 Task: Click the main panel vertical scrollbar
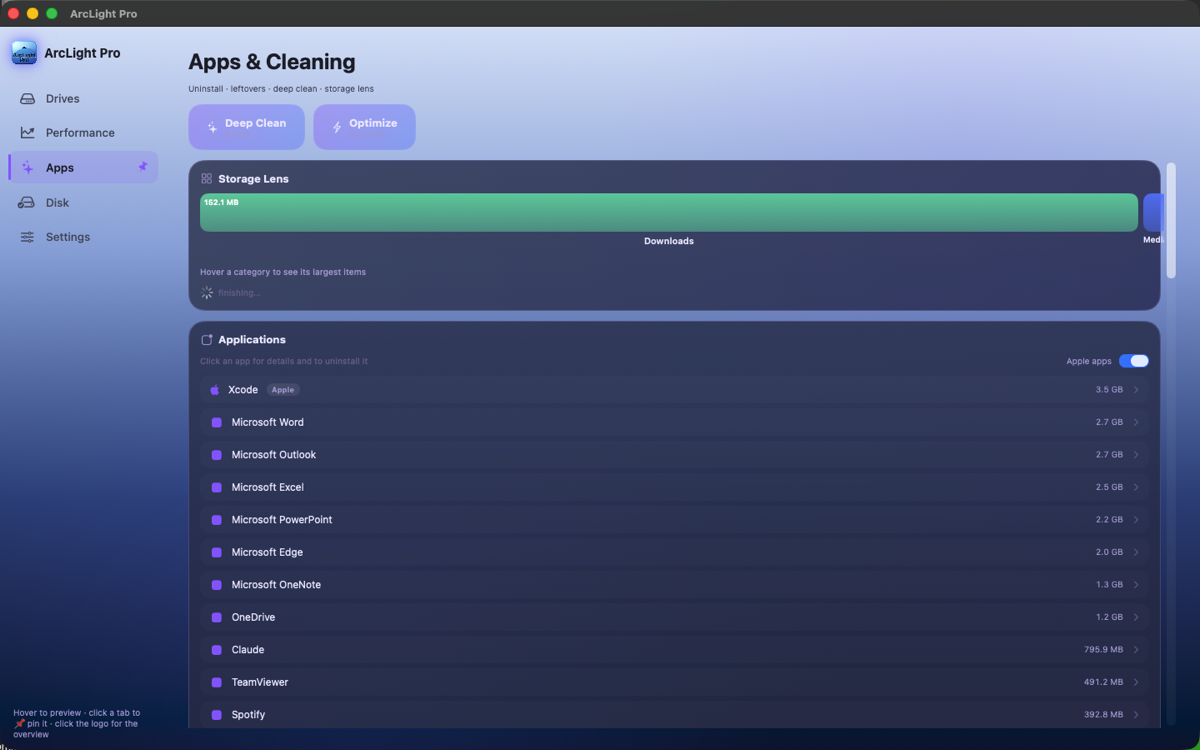click(1171, 220)
